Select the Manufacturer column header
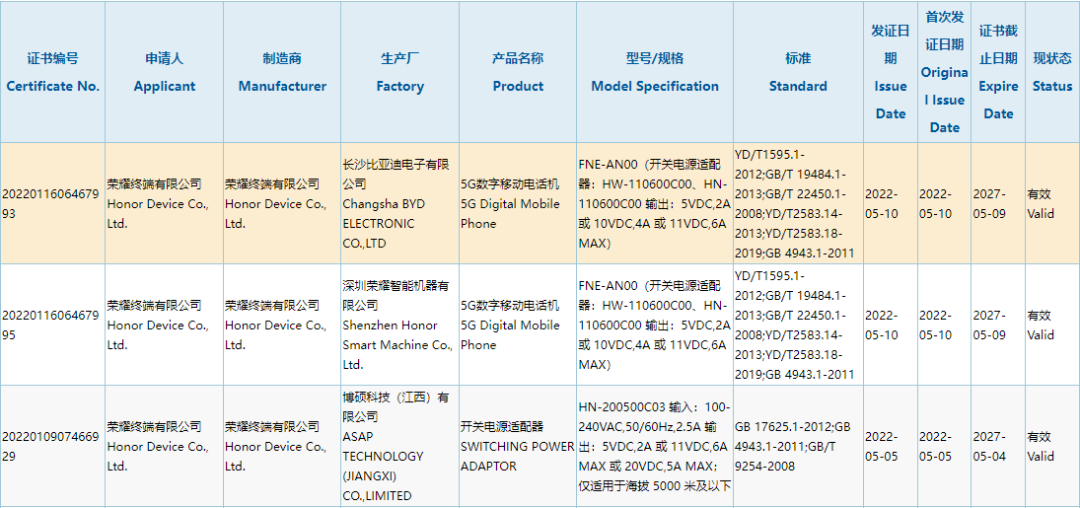 (x=282, y=72)
